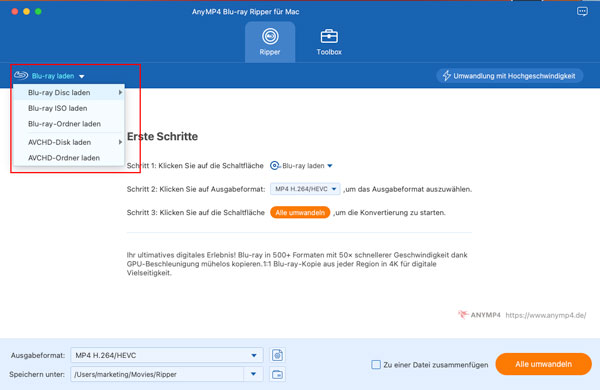Image resolution: width=600 pixels, height=390 pixels.
Task: Click the feedback chat icon
Action: click(x=582, y=11)
